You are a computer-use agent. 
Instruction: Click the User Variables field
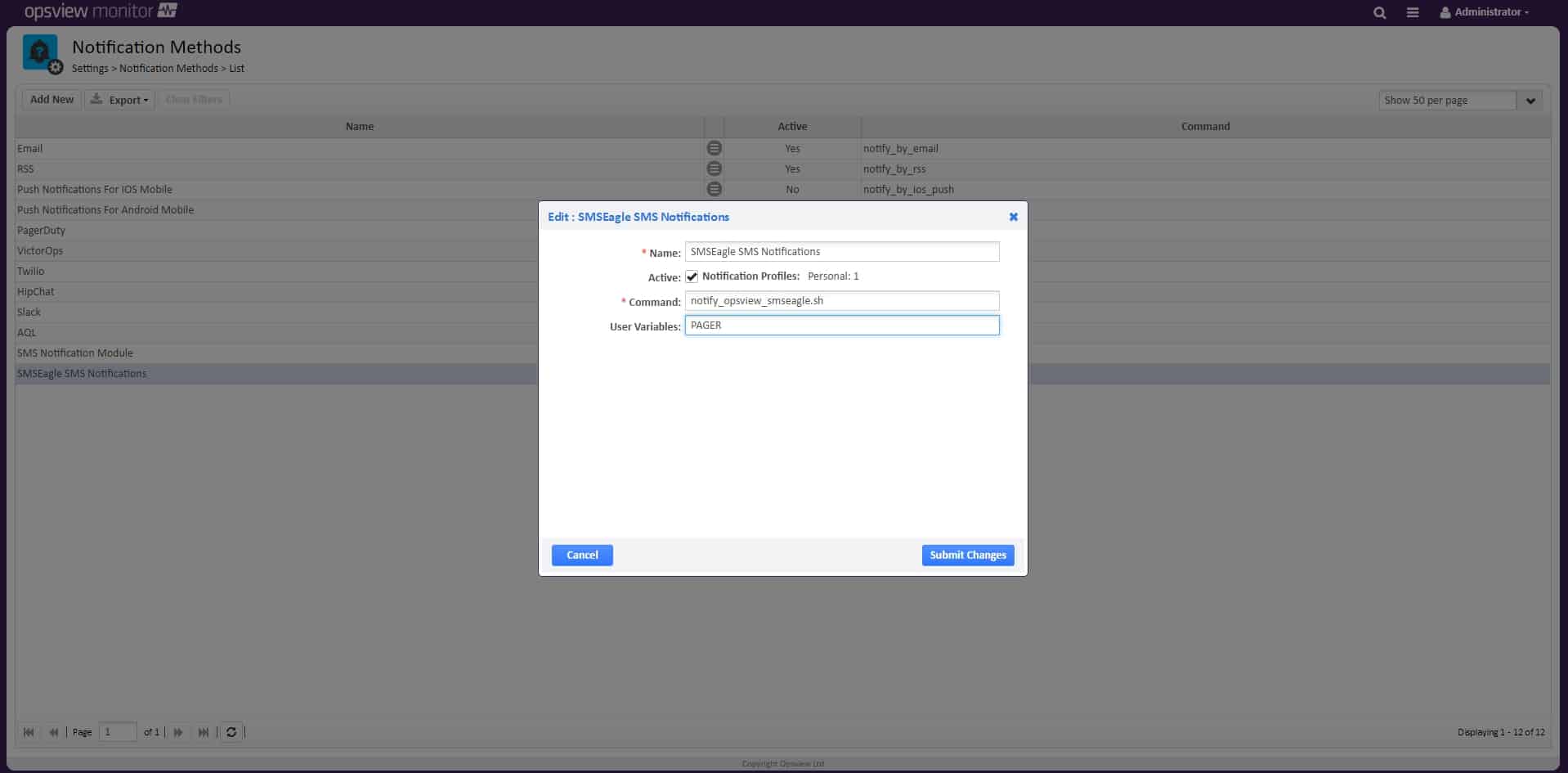pos(842,326)
